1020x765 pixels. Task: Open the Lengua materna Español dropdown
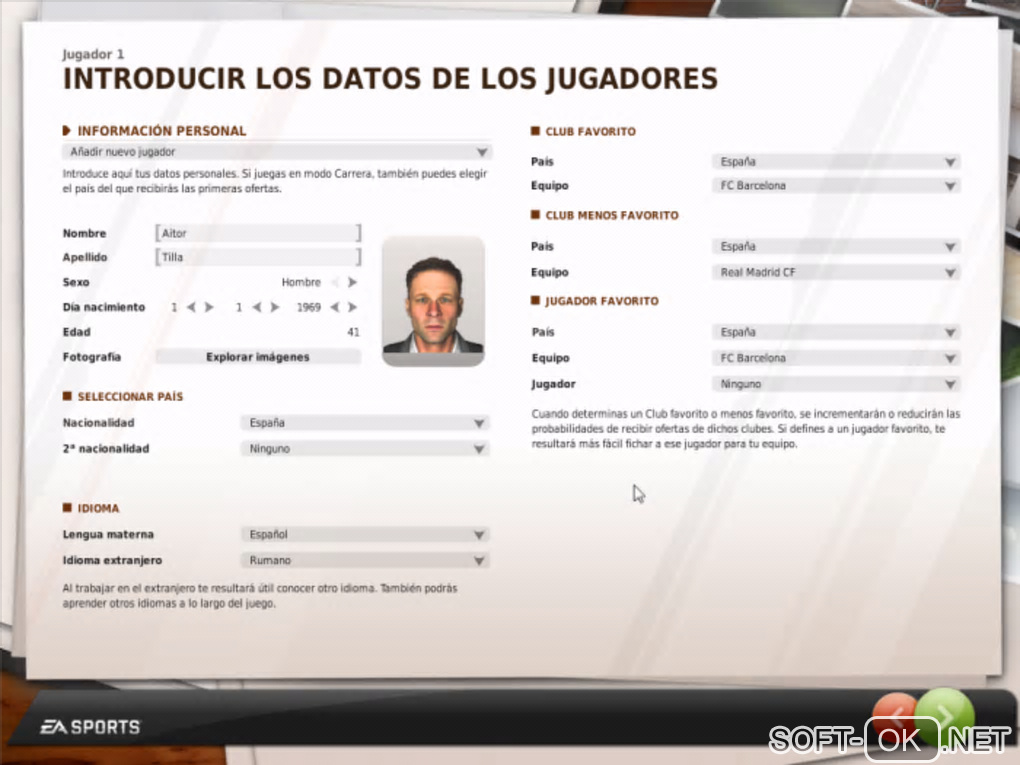(365, 535)
